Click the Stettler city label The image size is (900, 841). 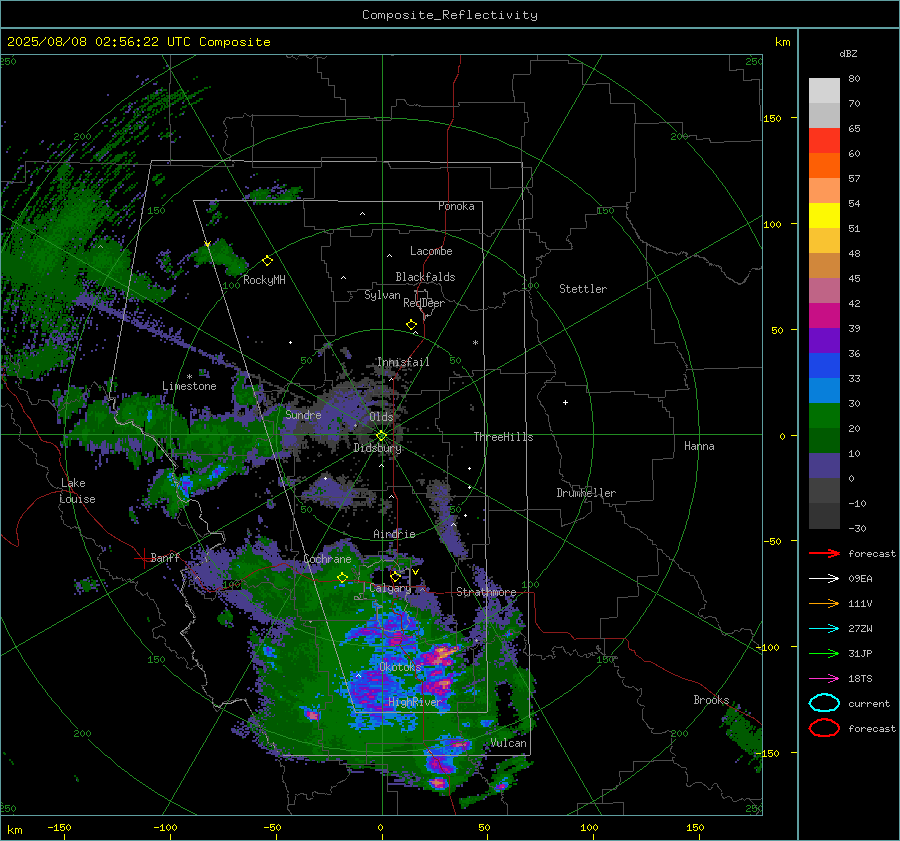[583, 289]
